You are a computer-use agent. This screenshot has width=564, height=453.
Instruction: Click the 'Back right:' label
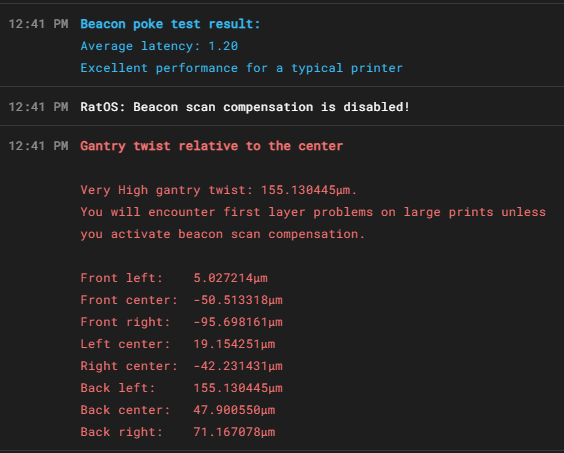point(122,432)
